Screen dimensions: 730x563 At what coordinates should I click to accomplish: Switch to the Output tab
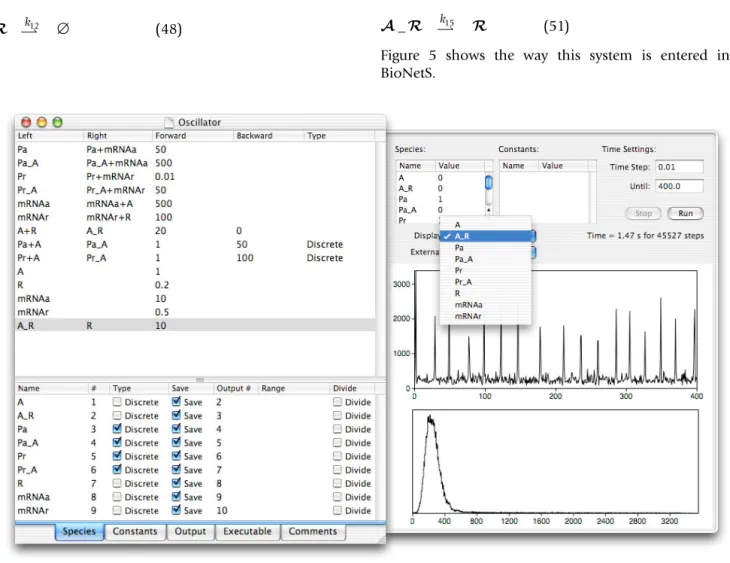click(190, 531)
